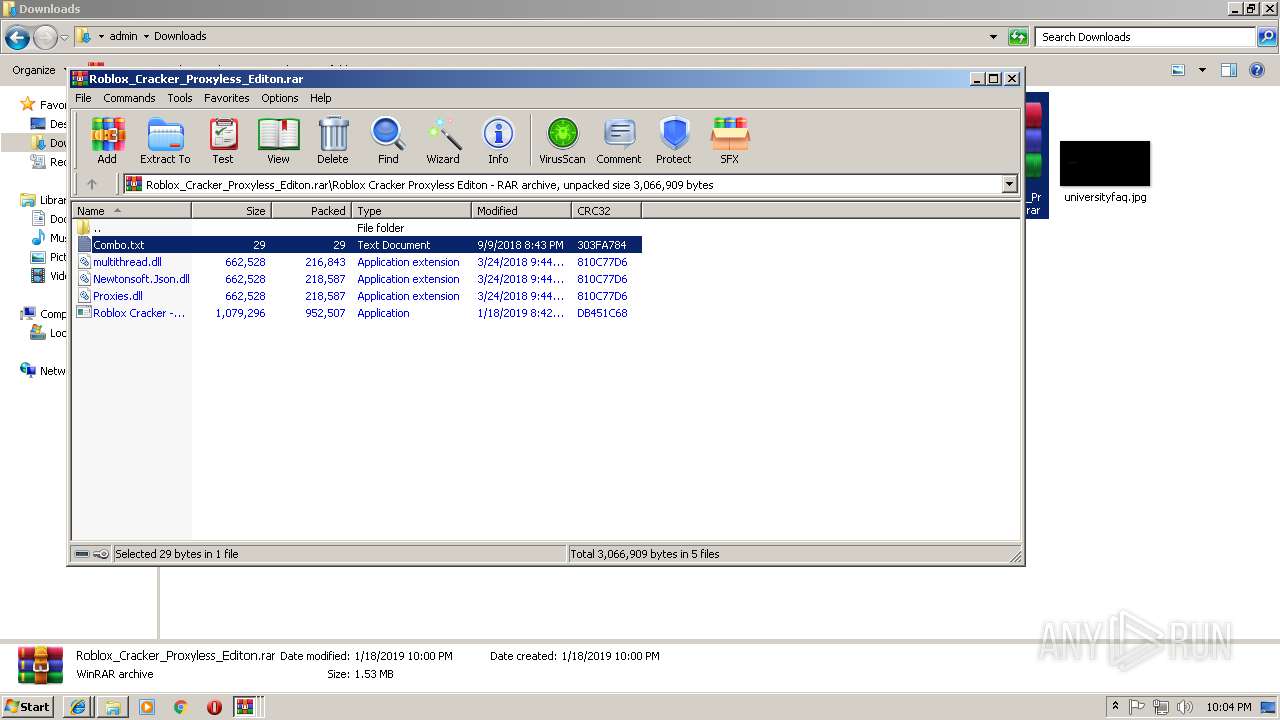Click the Explorer refresh button
Image resolution: width=1280 pixels, height=720 pixels.
tap(1018, 37)
